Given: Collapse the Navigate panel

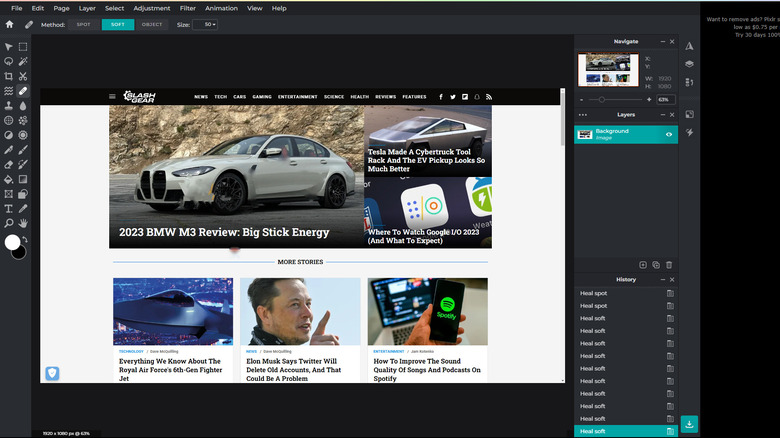Looking at the screenshot, I should point(662,42).
